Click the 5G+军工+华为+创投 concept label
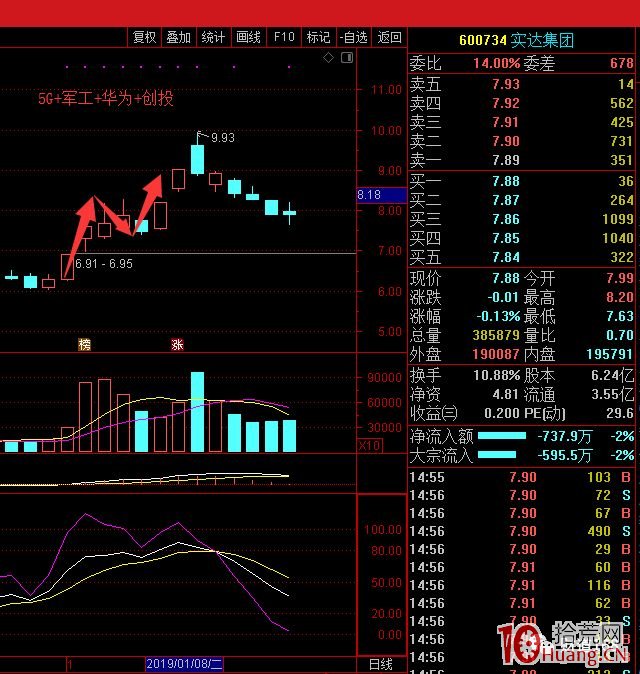Screen dimensions: 640x674 click(x=105, y=98)
